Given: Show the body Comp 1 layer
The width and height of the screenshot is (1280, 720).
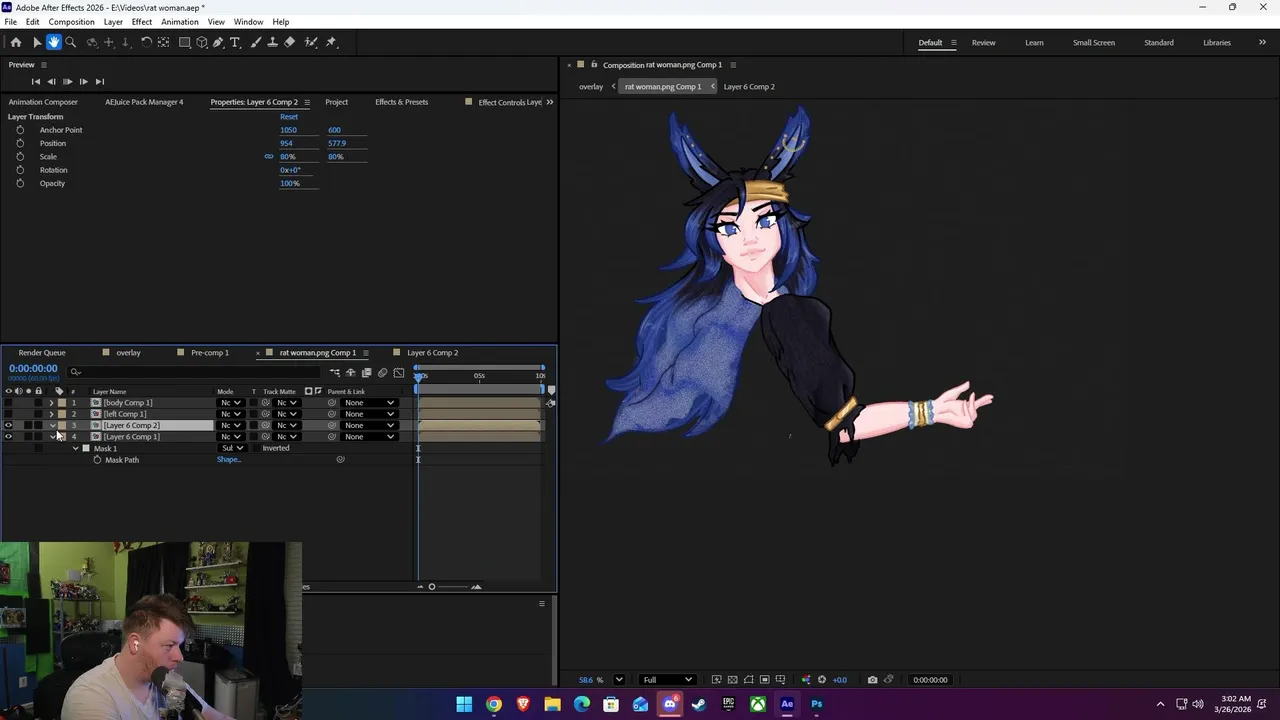Looking at the screenshot, I should (9, 403).
